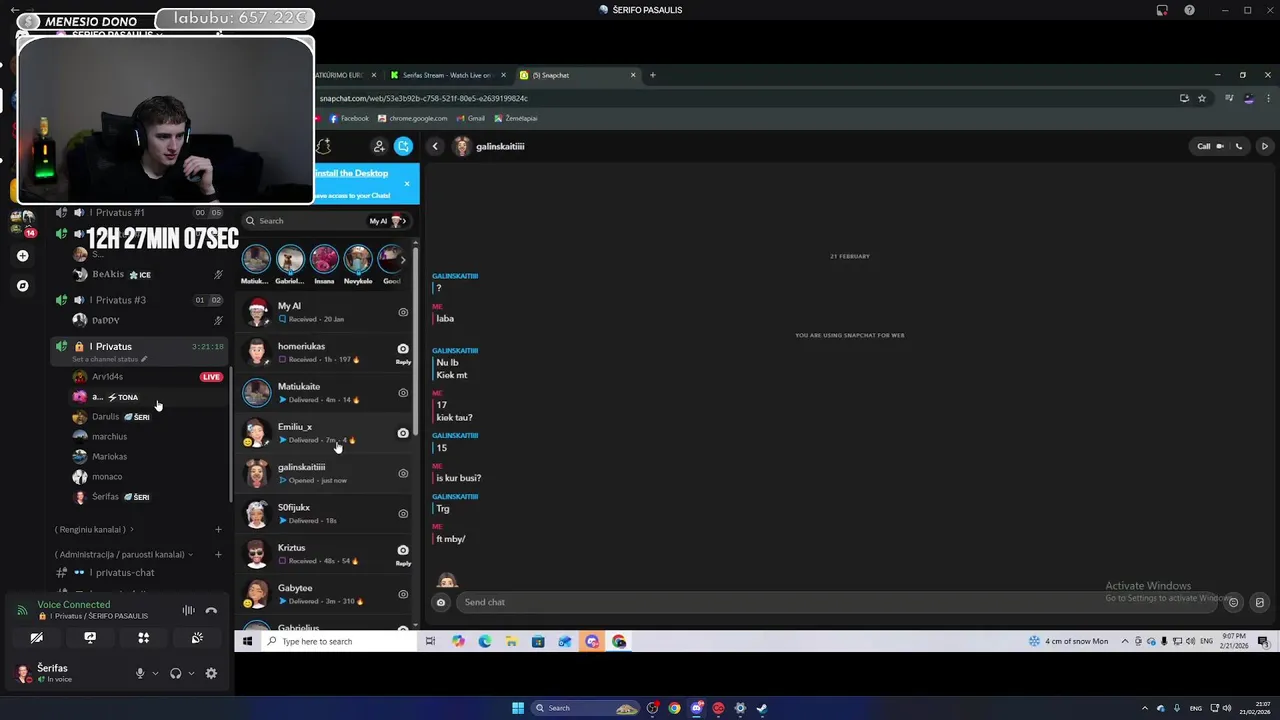This screenshot has width=1280, height=720.
Task: Open camera icon on Matiukaite row
Action: coord(403,393)
